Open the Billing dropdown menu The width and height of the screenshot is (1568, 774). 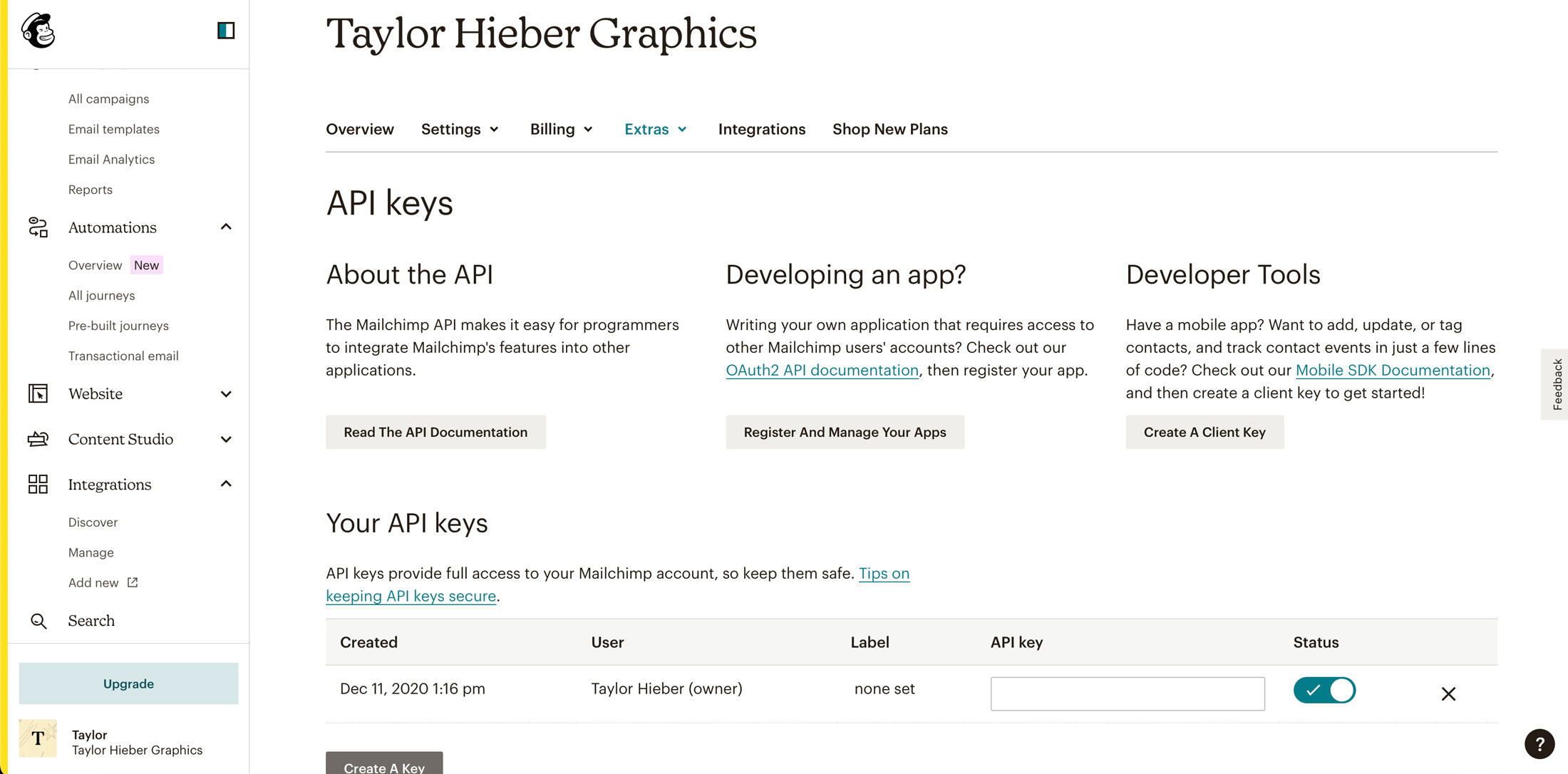tap(562, 129)
